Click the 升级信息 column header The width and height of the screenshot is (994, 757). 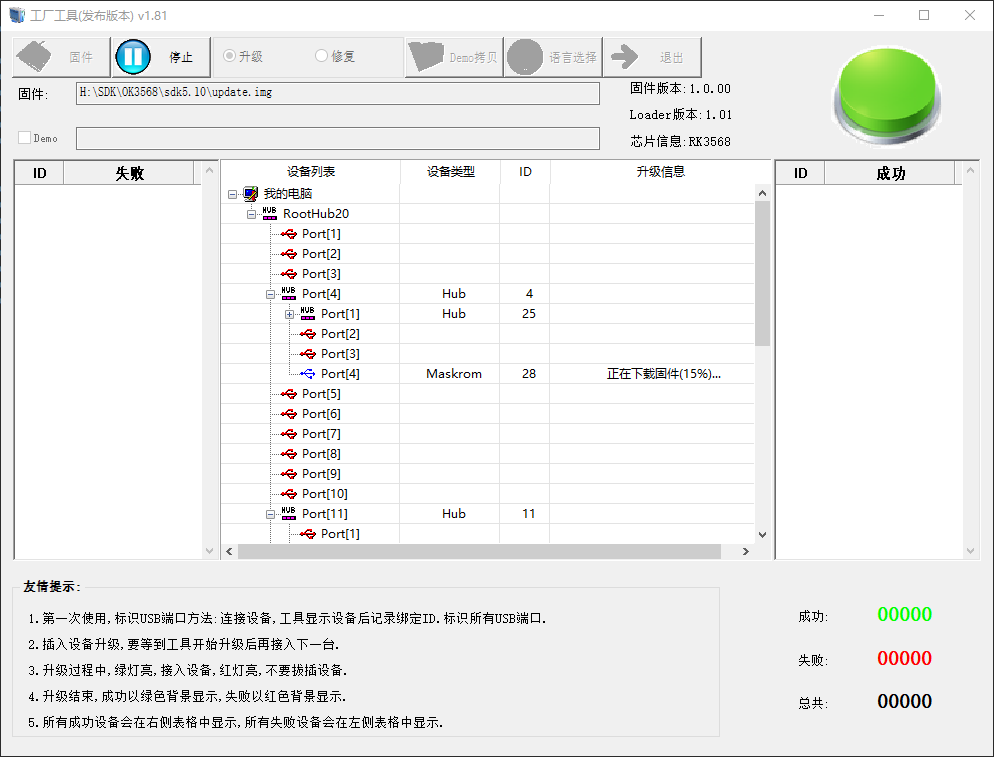pyautogui.click(x=660, y=172)
